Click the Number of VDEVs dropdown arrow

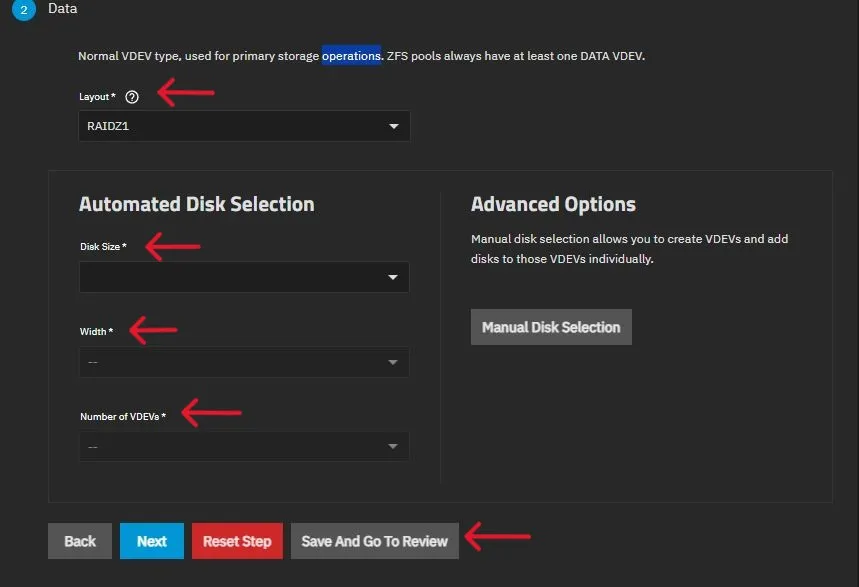click(x=392, y=446)
